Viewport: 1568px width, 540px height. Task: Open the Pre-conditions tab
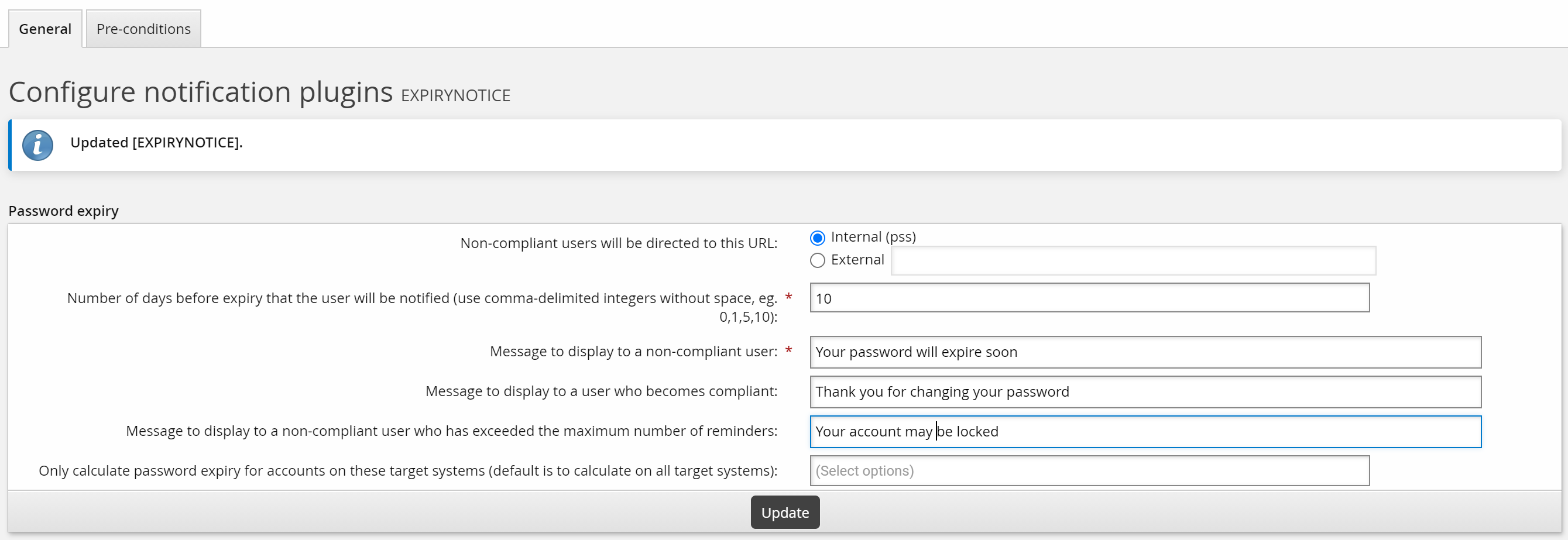click(x=143, y=29)
